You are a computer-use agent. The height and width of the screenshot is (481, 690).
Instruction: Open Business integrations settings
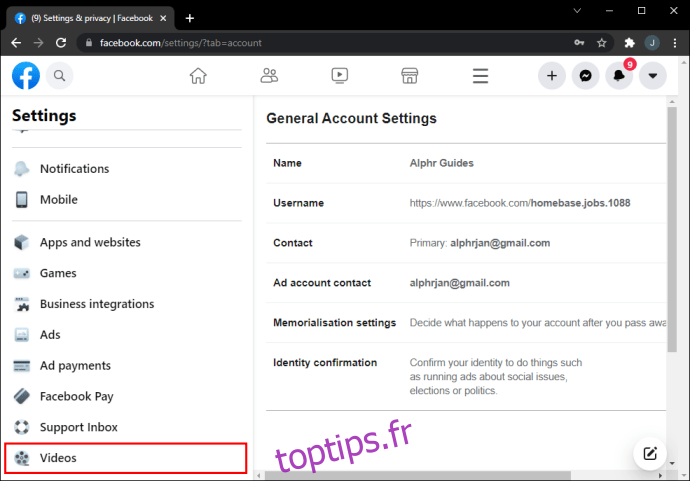(127, 304)
